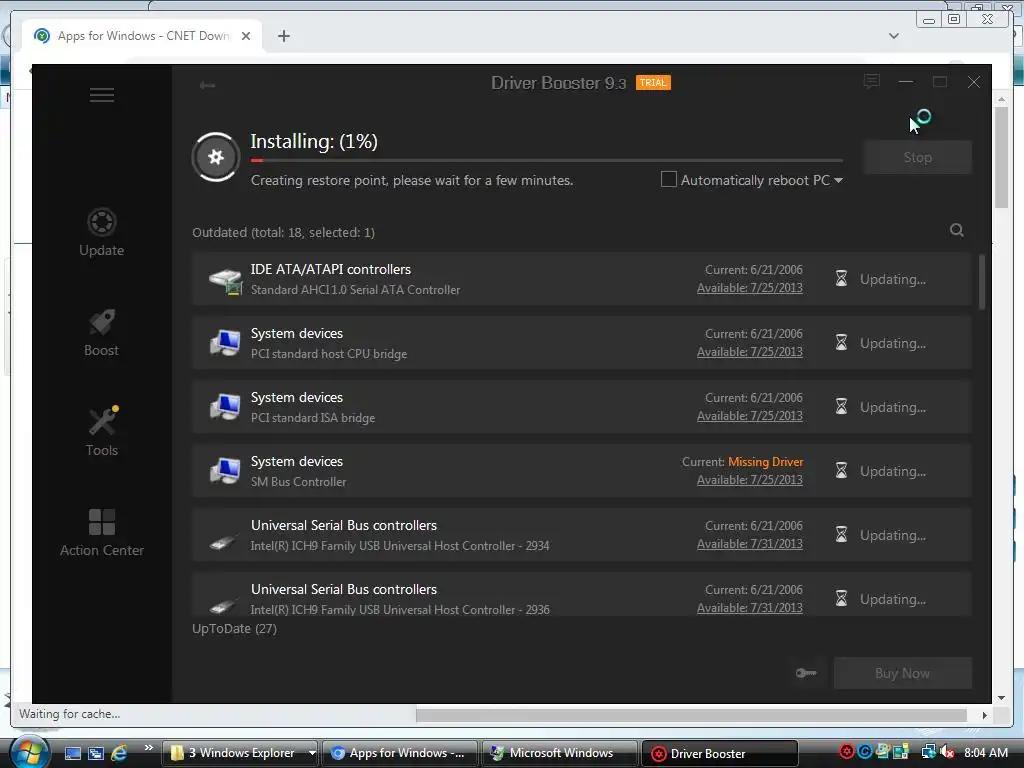1024x768 pixels.
Task: Expand the Windows Explorer taskbar group arrow
Action: (x=312, y=753)
